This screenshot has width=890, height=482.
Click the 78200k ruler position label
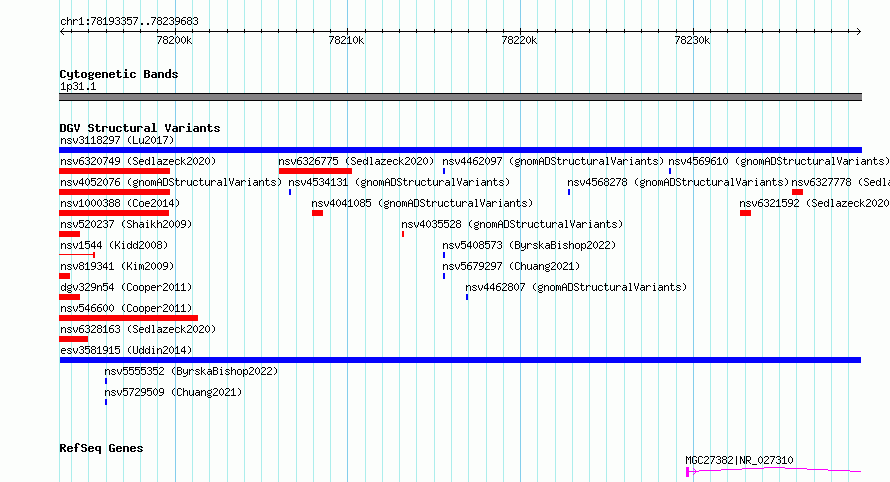(x=174, y=40)
